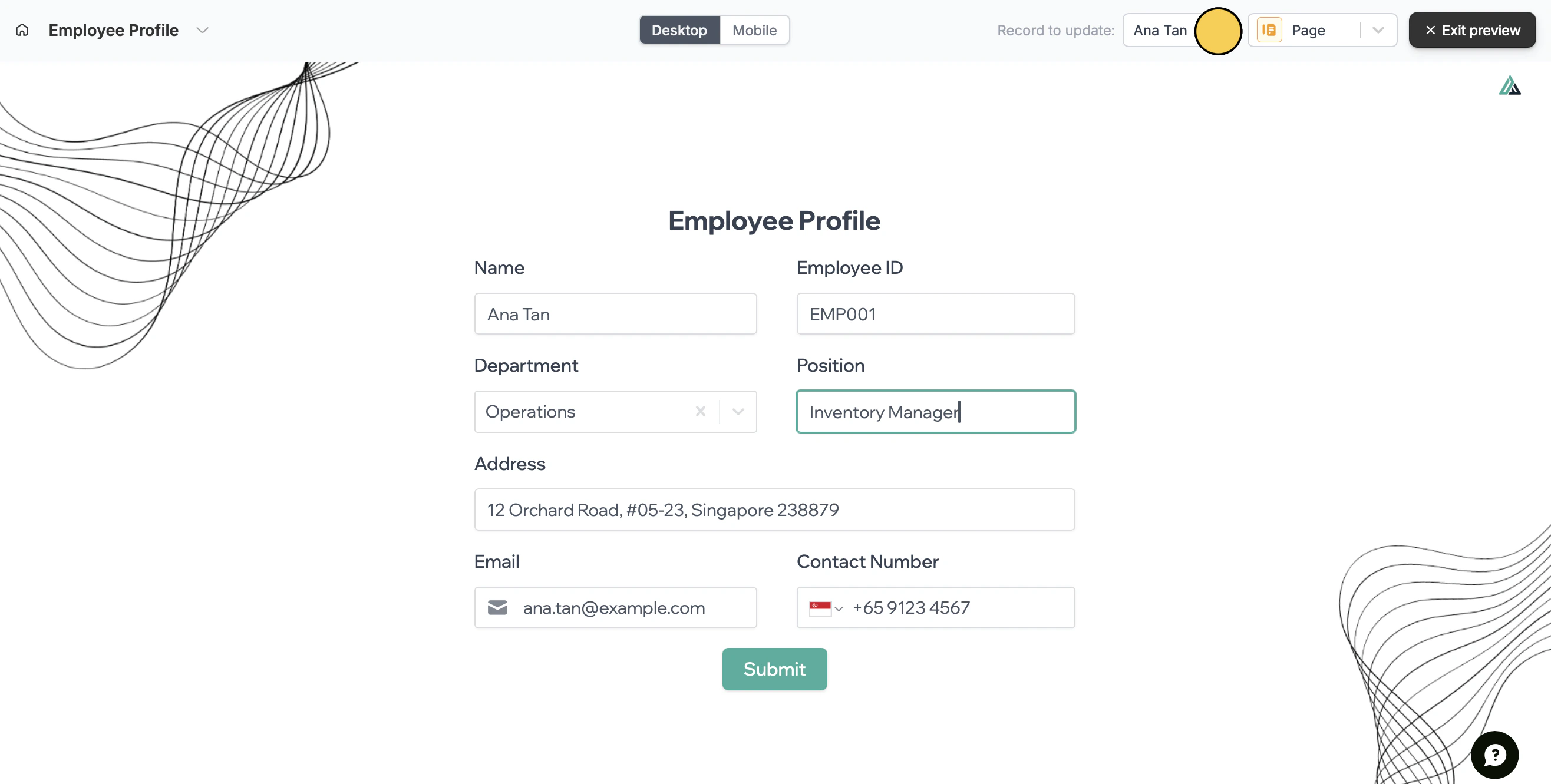Focus the Employee ID field
Screen dimensions: 1551x784
point(935,314)
